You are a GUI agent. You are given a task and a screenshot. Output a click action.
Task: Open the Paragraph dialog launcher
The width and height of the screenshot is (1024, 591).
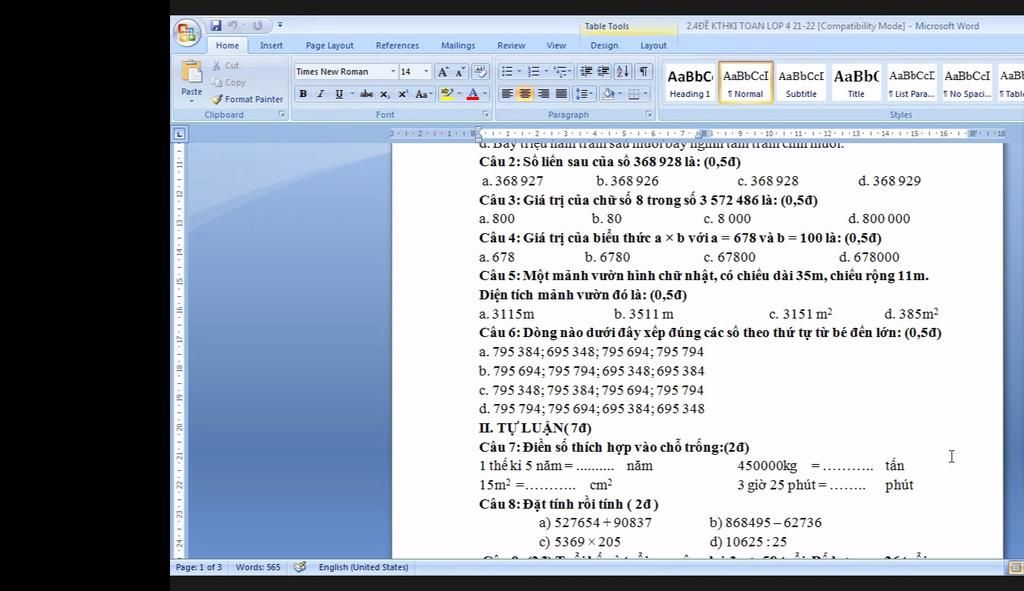pyautogui.click(x=648, y=114)
